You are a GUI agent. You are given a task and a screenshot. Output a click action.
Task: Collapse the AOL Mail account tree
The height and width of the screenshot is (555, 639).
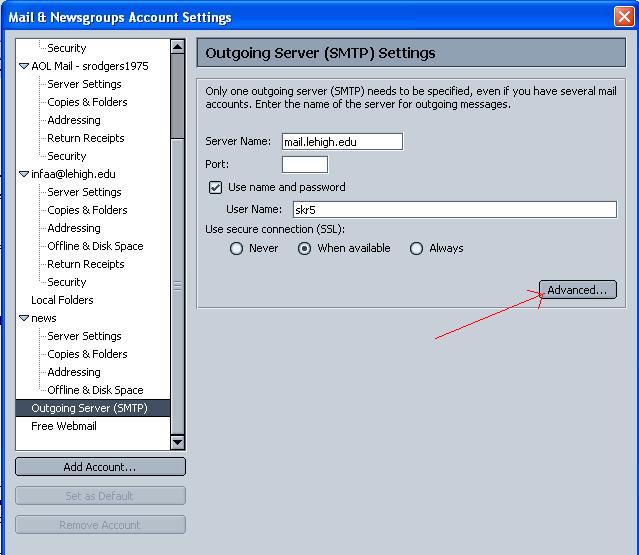click(25, 66)
